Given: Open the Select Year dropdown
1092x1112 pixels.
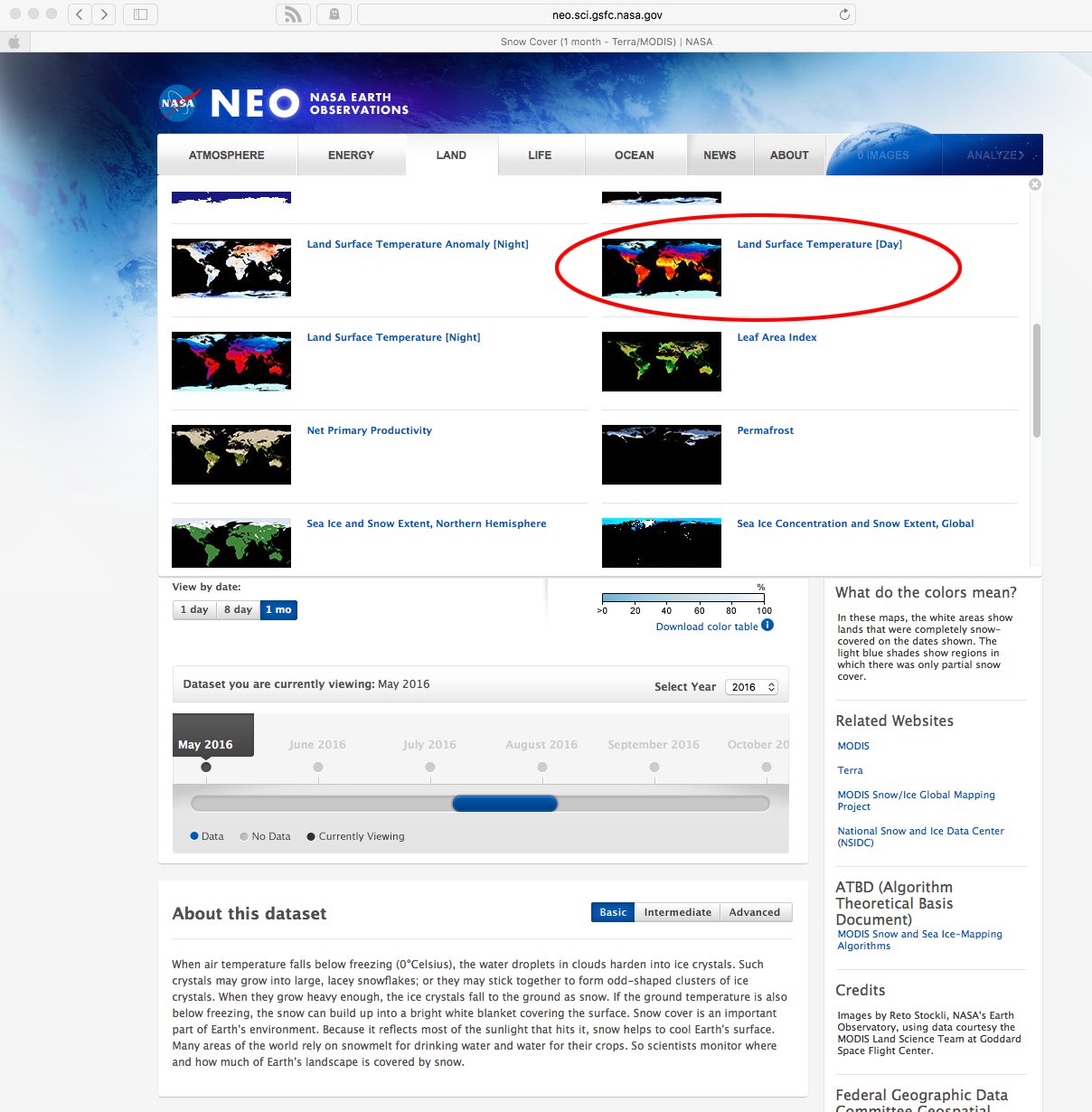Looking at the screenshot, I should pos(754,687).
